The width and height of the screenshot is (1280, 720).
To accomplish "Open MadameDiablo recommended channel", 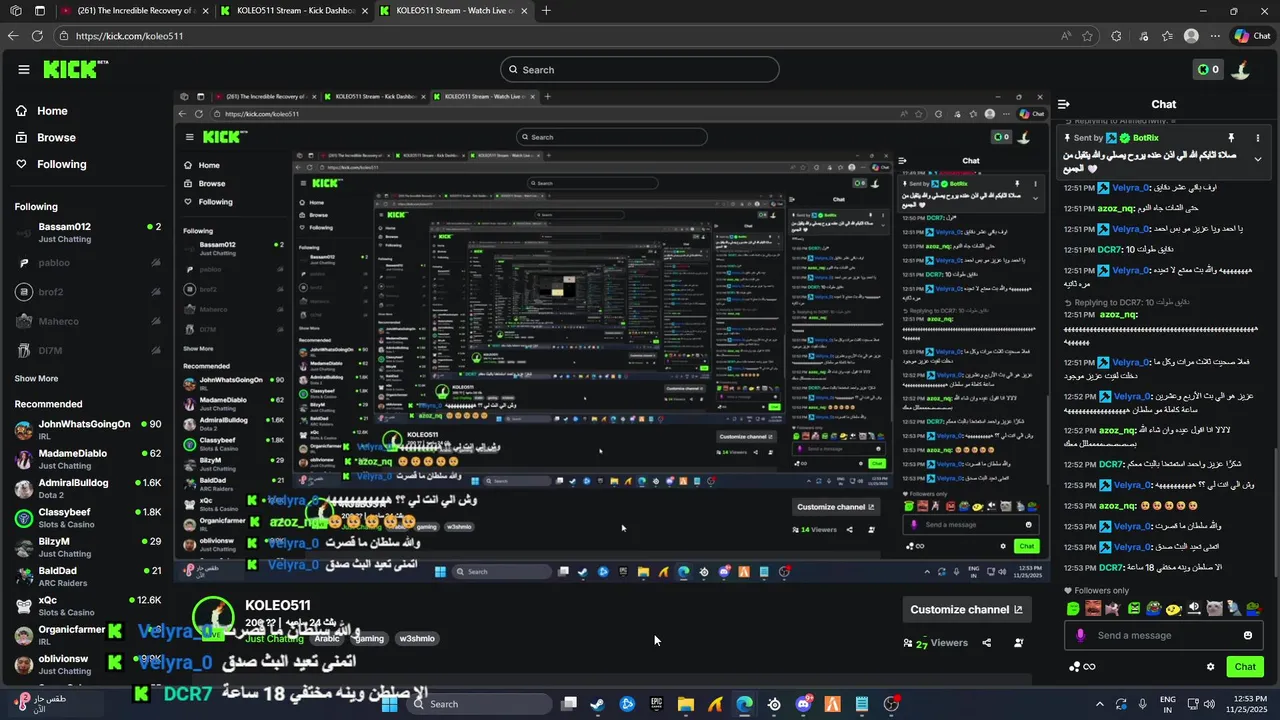I will coord(87,460).
